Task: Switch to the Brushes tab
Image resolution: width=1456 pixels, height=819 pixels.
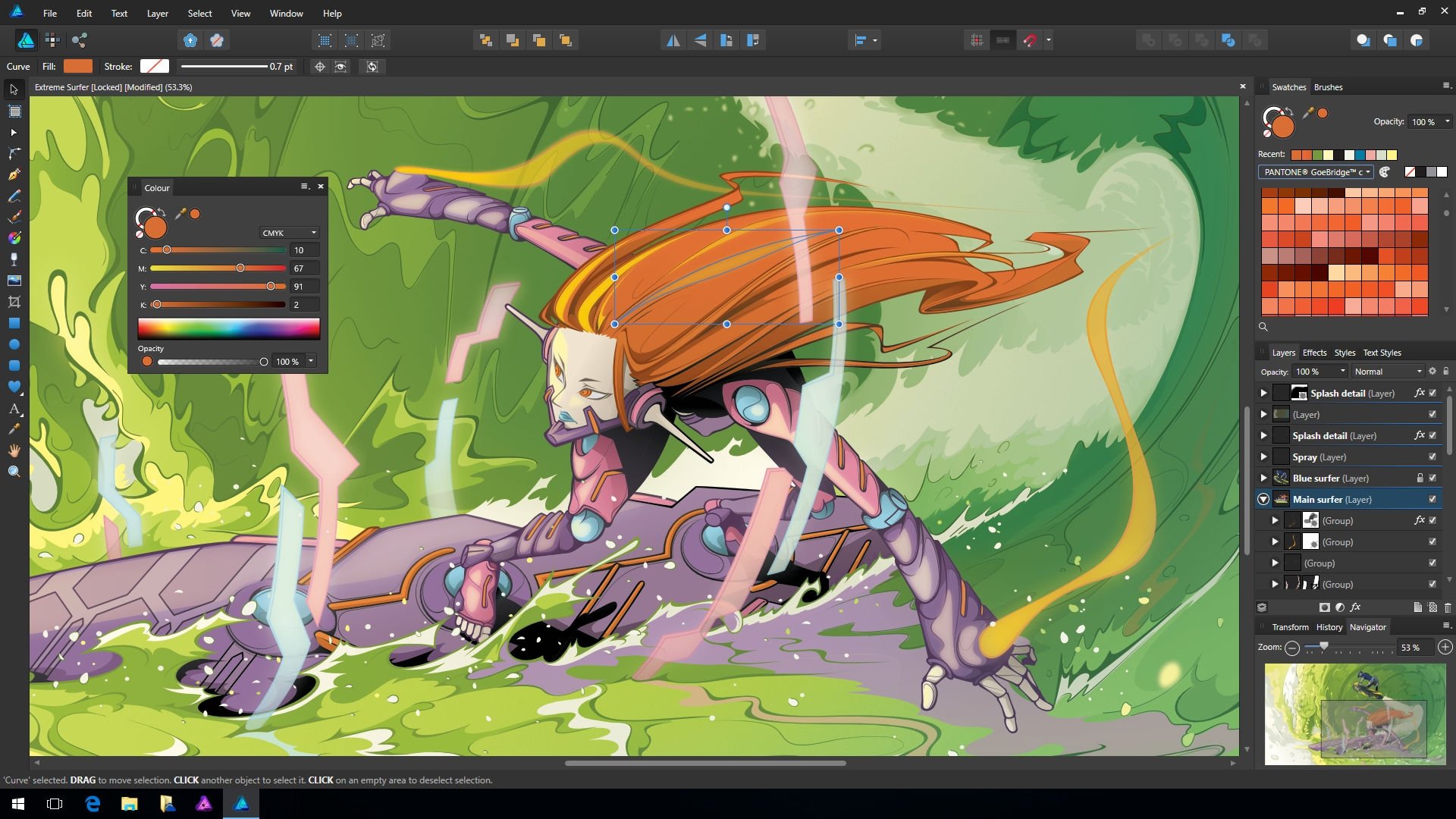Action: click(1328, 87)
